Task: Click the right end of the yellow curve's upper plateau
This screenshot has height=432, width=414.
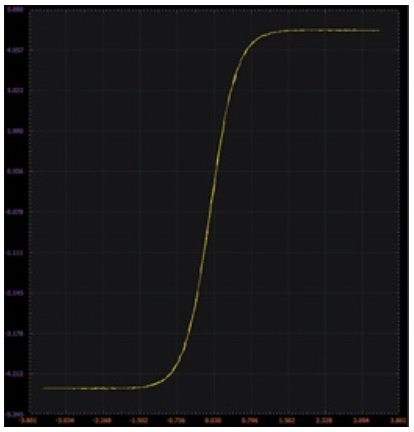Action: coord(379,31)
